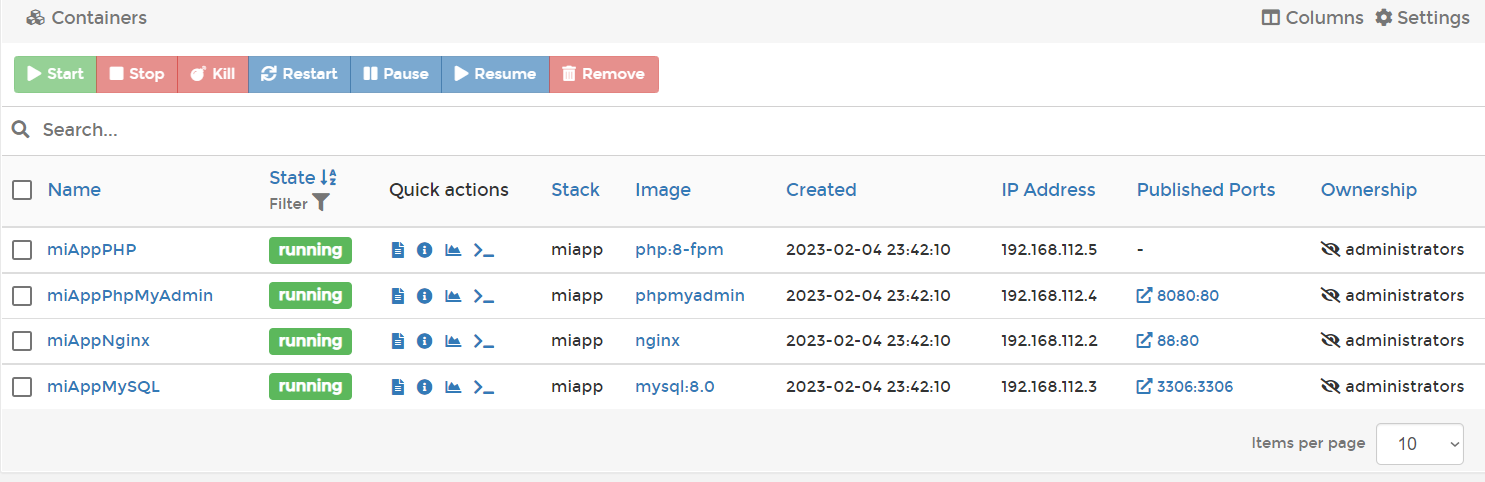Open the Items per page dropdown

point(1419,444)
